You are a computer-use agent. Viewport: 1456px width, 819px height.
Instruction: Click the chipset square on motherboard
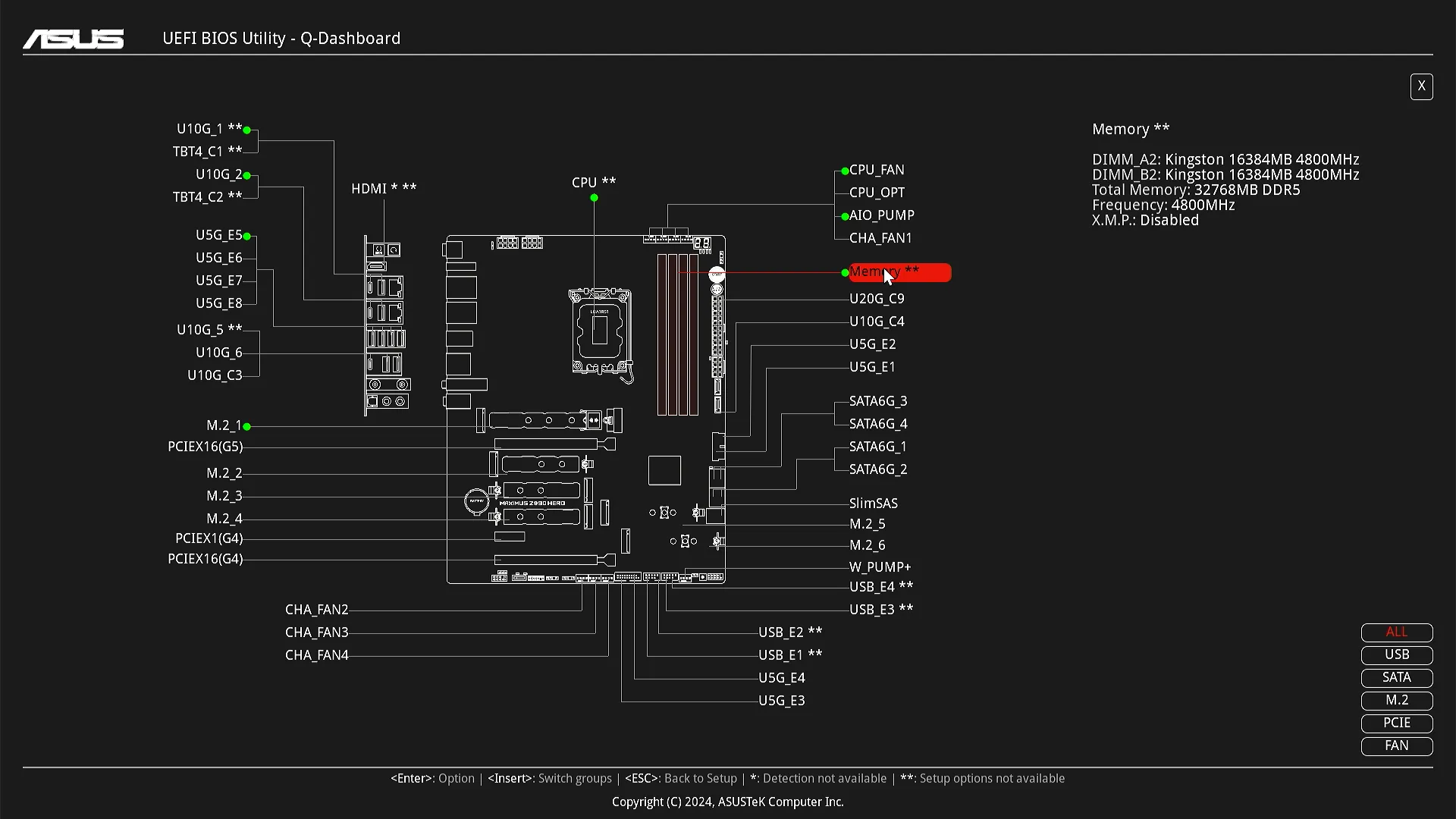pyautogui.click(x=664, y=470)
